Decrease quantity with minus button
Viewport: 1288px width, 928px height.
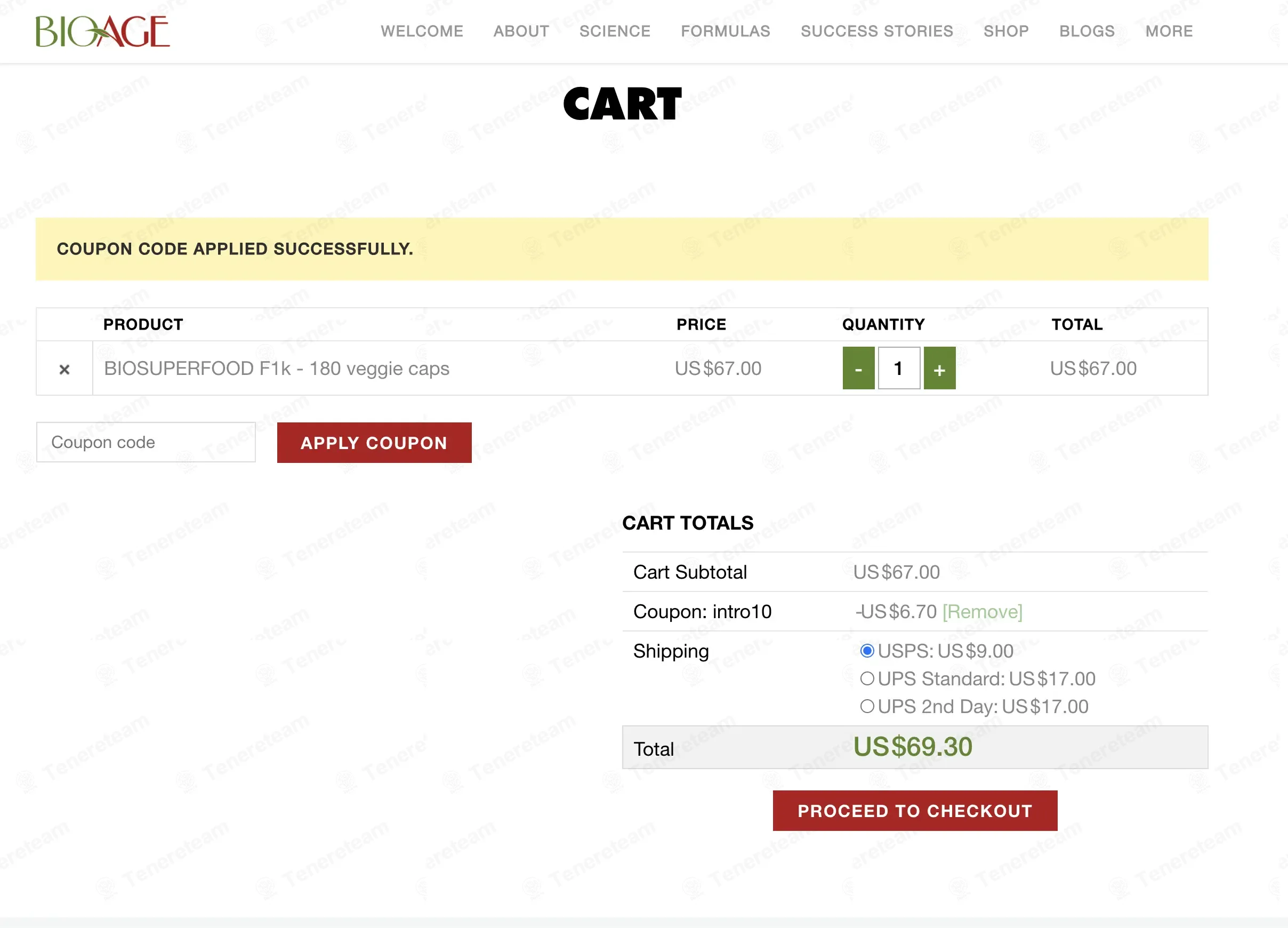click(858, 369)
